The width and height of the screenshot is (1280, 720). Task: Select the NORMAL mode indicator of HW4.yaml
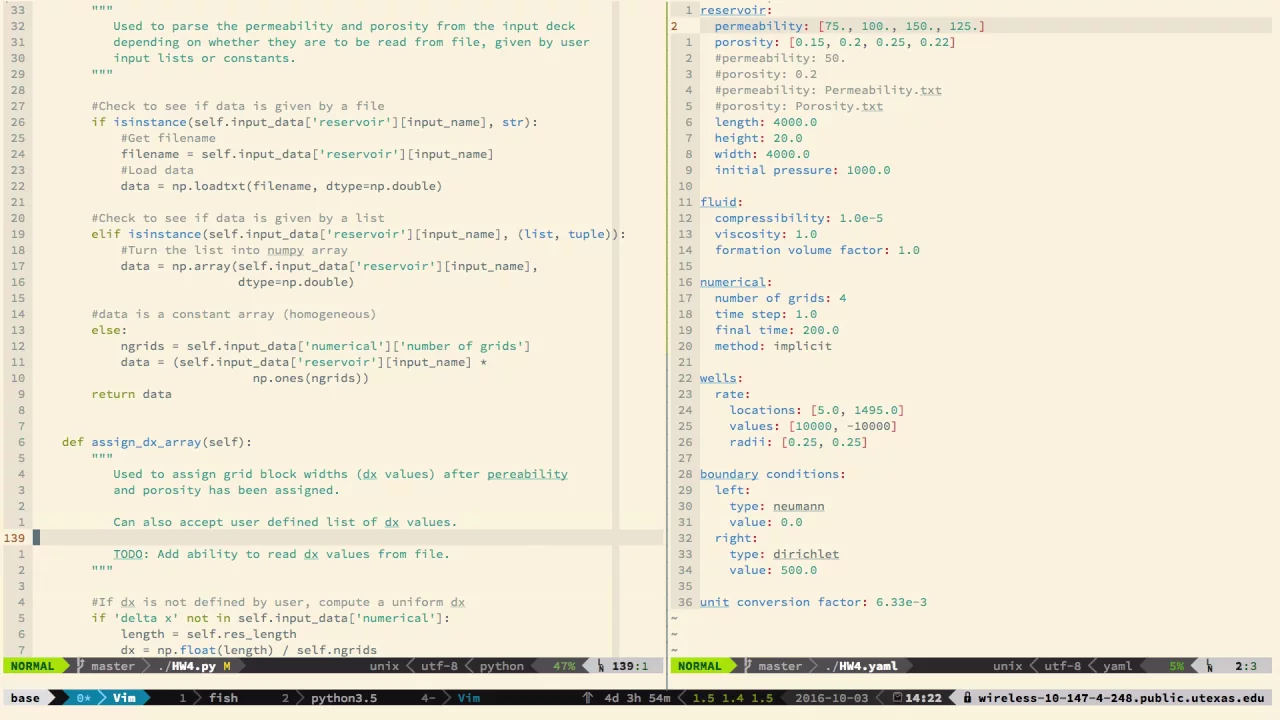pos(699,666)
